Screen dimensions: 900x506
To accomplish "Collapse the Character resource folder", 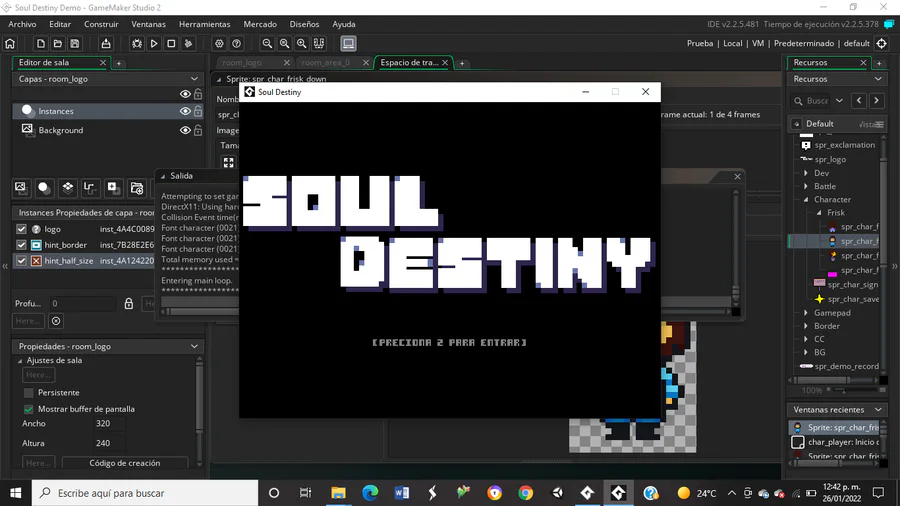I will (x=806, y=200).
